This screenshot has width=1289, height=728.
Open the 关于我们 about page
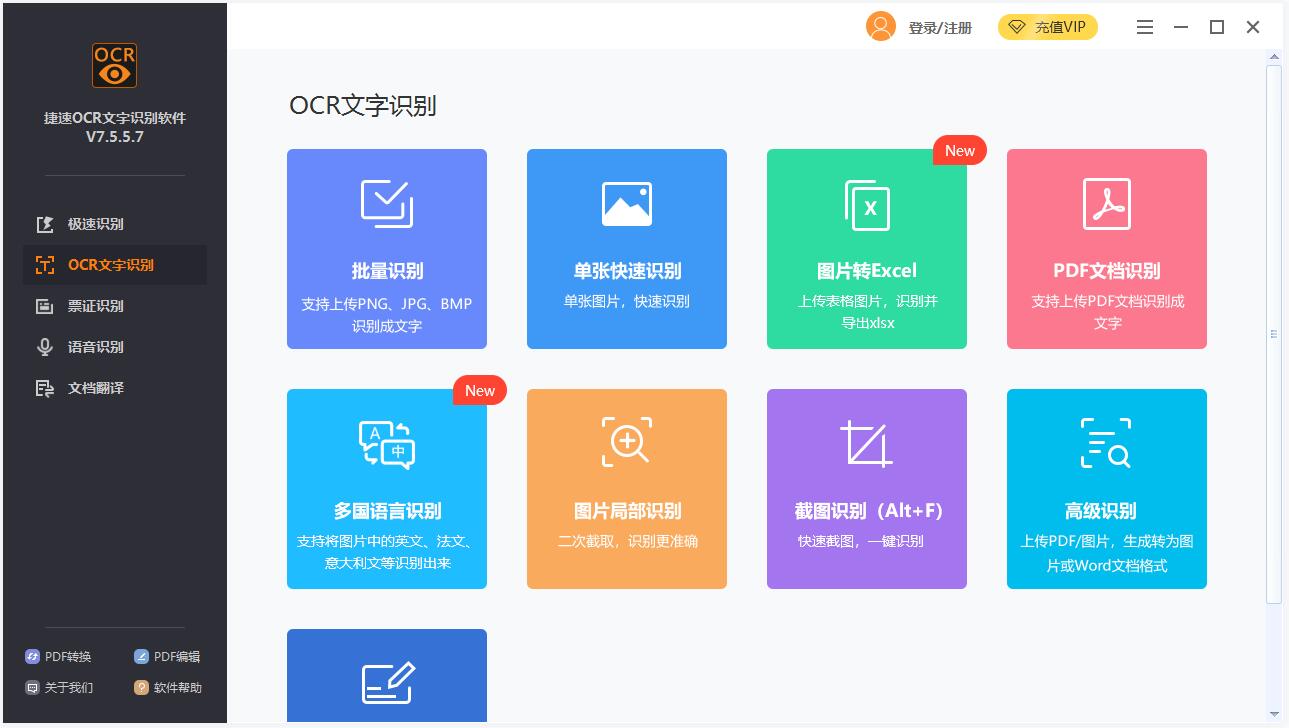tap(57, 687)
